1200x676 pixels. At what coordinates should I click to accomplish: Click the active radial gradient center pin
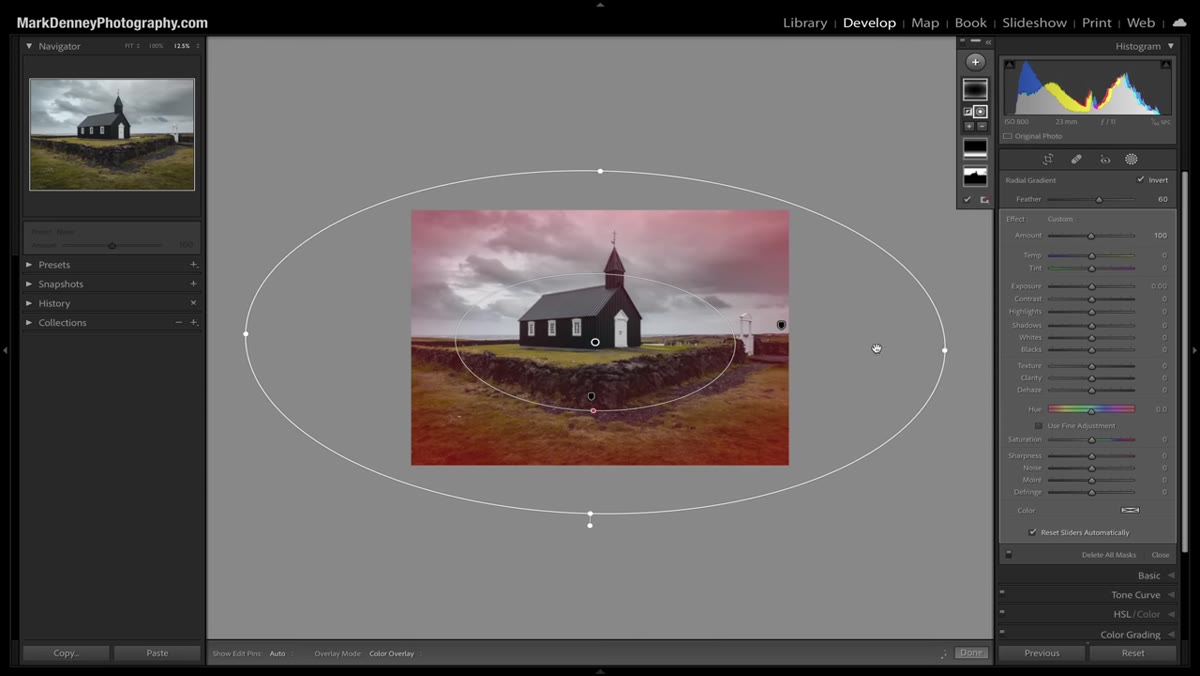click(x=595, y=342)
